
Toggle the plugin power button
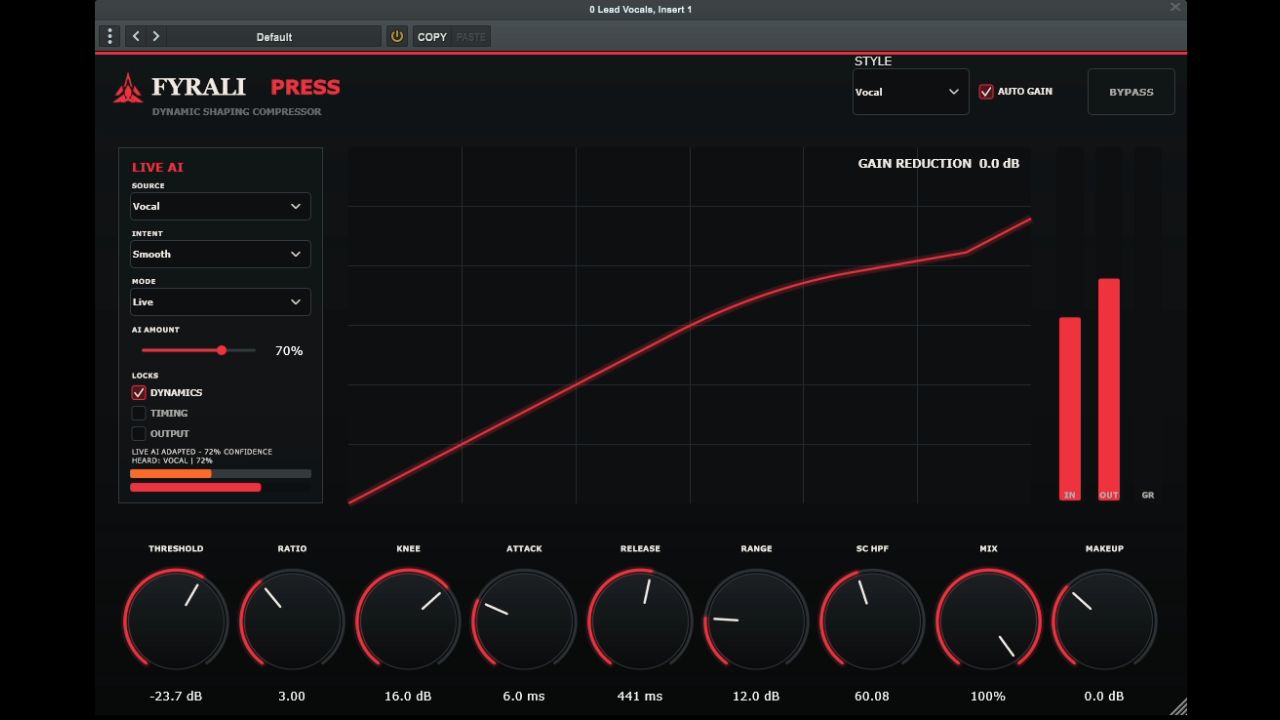pos(397,36)
